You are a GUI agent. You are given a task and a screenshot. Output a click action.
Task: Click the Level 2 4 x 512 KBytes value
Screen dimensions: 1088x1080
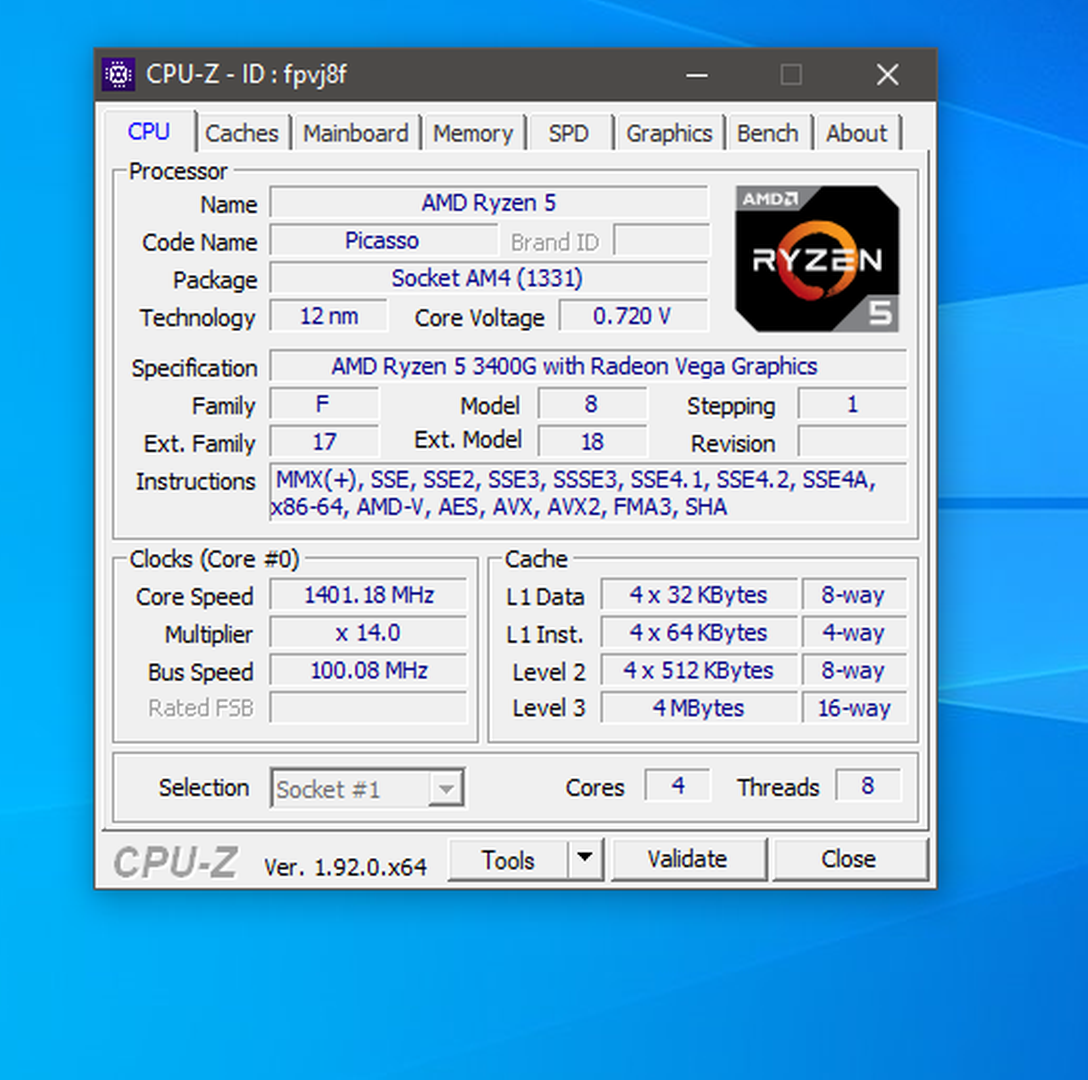699,670
